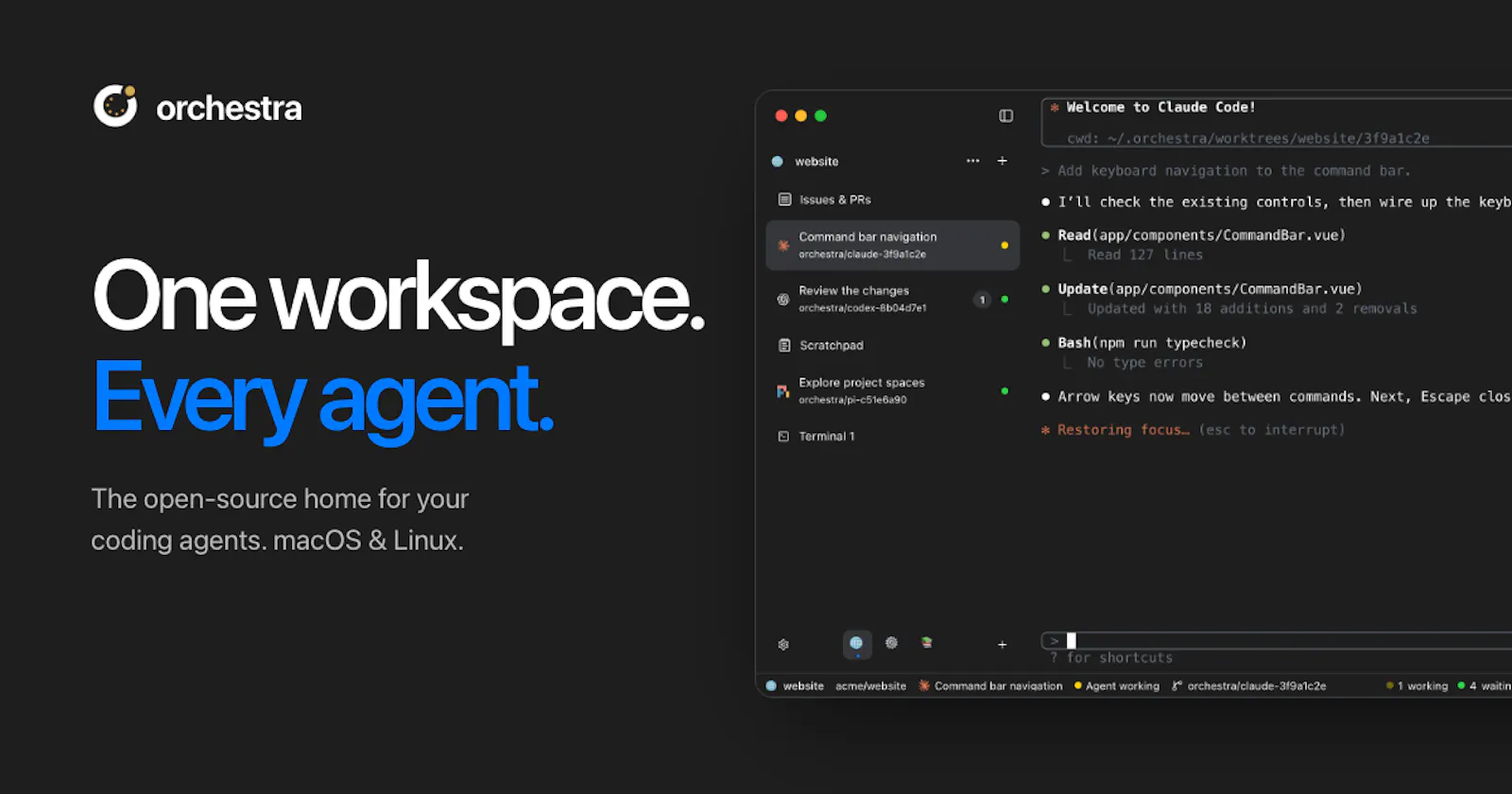Click the website project name in sidebar header
This screenshot has width=1512, height=794.
[816, 162]
